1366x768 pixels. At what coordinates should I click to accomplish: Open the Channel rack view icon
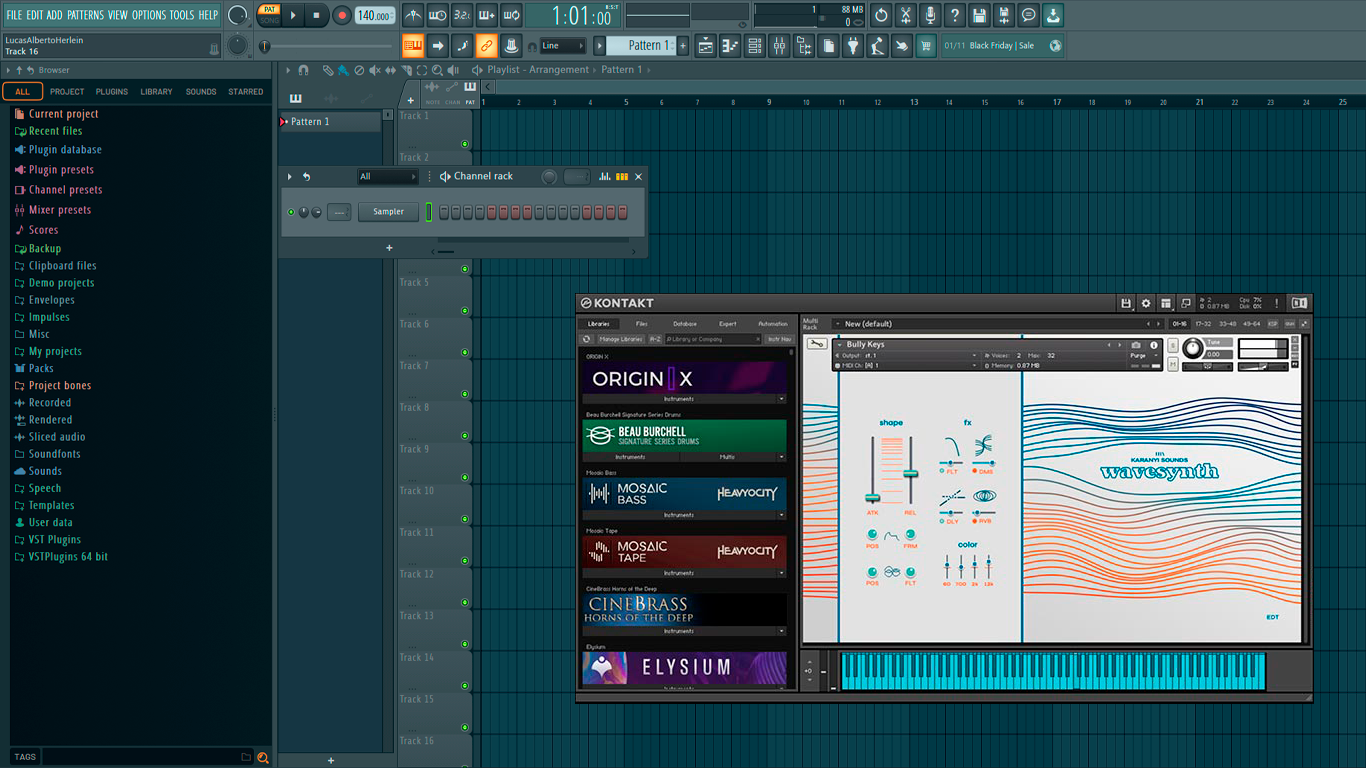[x=755, y=45]
